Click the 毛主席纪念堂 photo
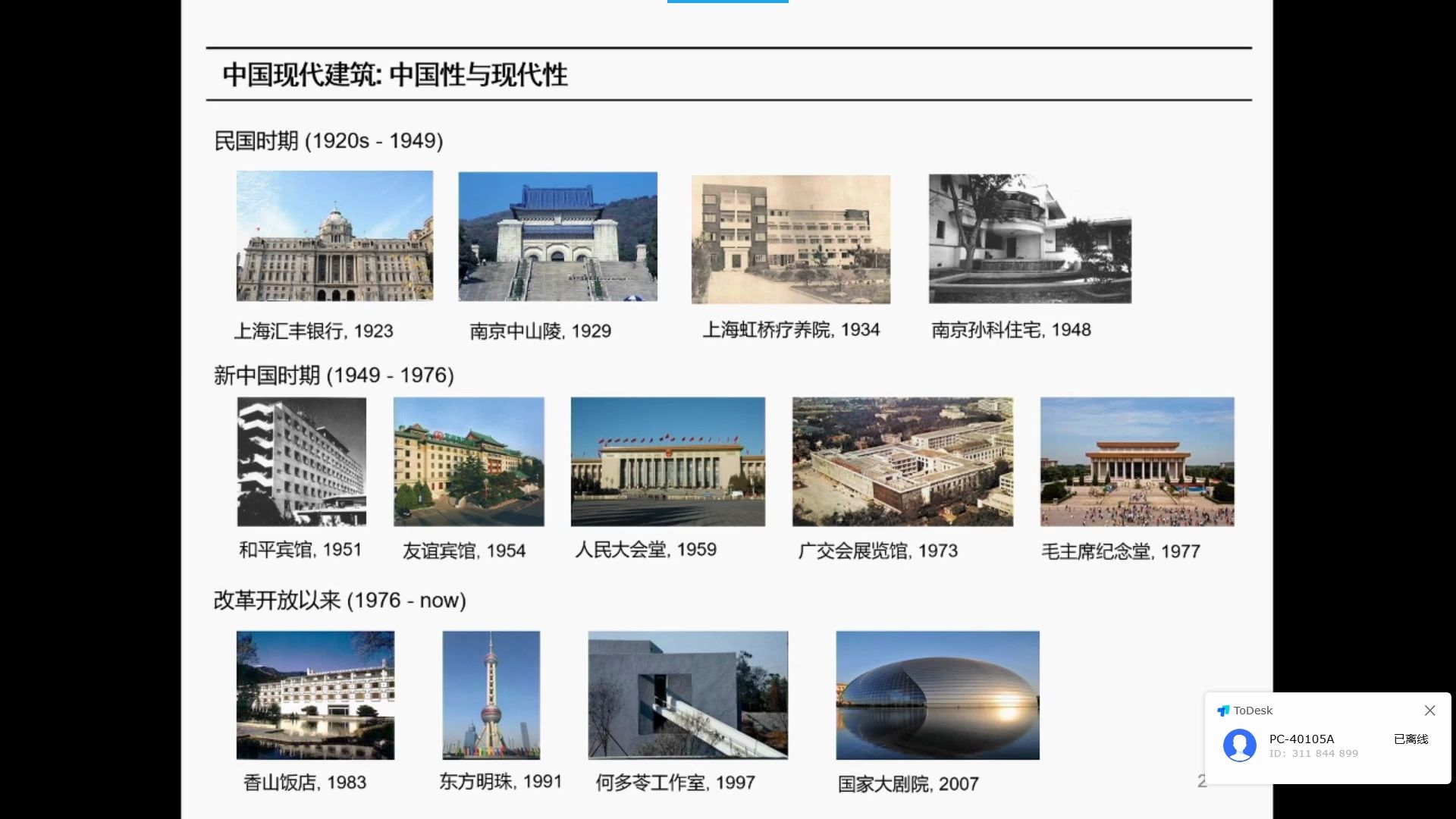Screen dimensions: 1456x819 (1137, 462)
